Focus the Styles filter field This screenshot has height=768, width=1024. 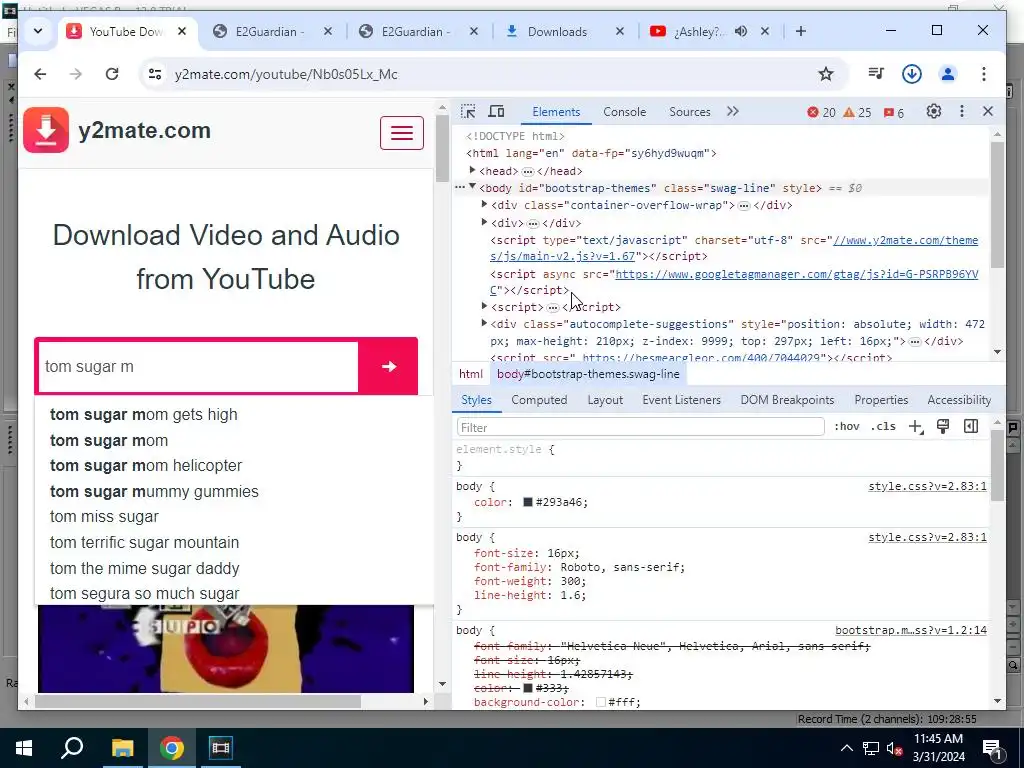click(641, 427)
